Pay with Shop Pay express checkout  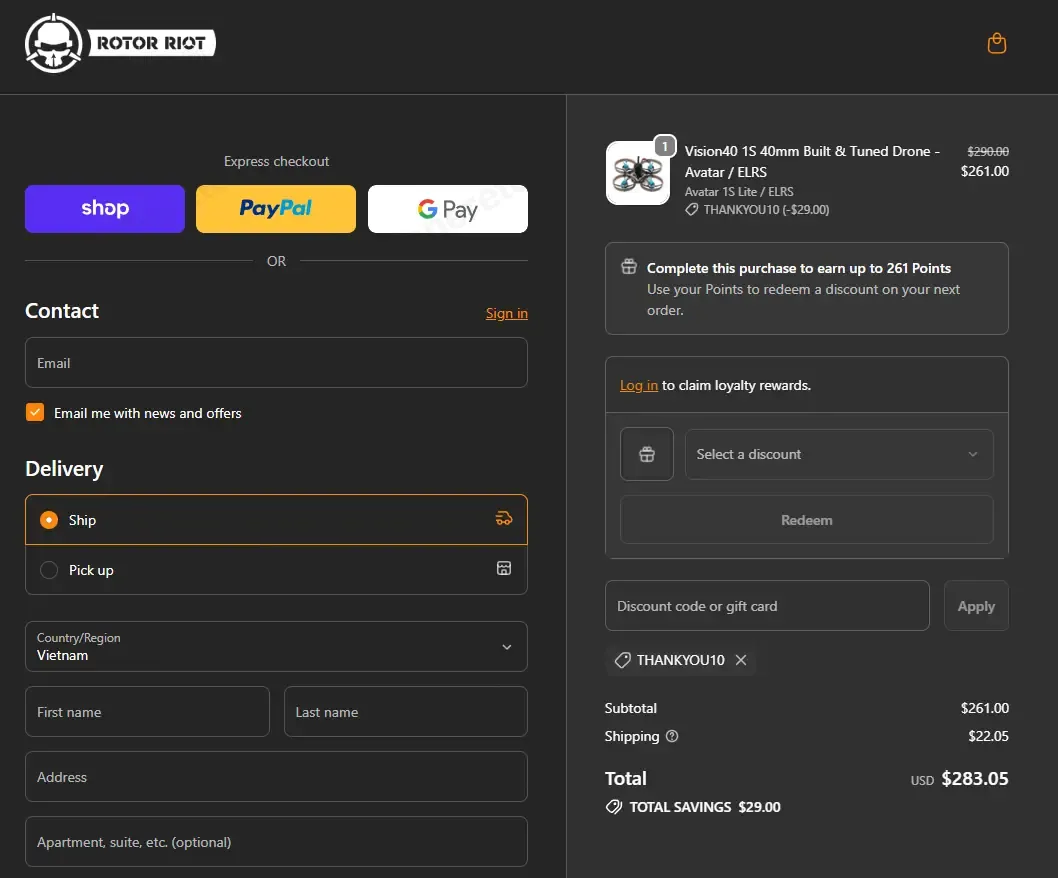pyautogui.click(x=105, y=209)
